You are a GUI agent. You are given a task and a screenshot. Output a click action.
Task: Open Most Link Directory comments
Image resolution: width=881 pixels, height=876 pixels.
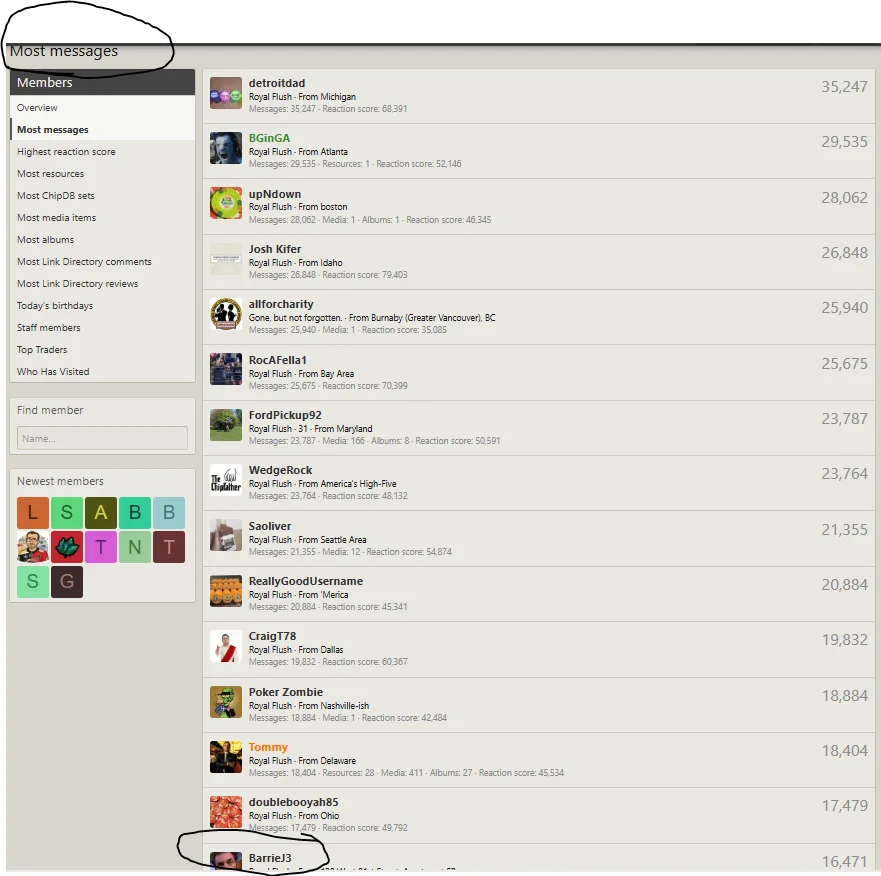point(84,261)
